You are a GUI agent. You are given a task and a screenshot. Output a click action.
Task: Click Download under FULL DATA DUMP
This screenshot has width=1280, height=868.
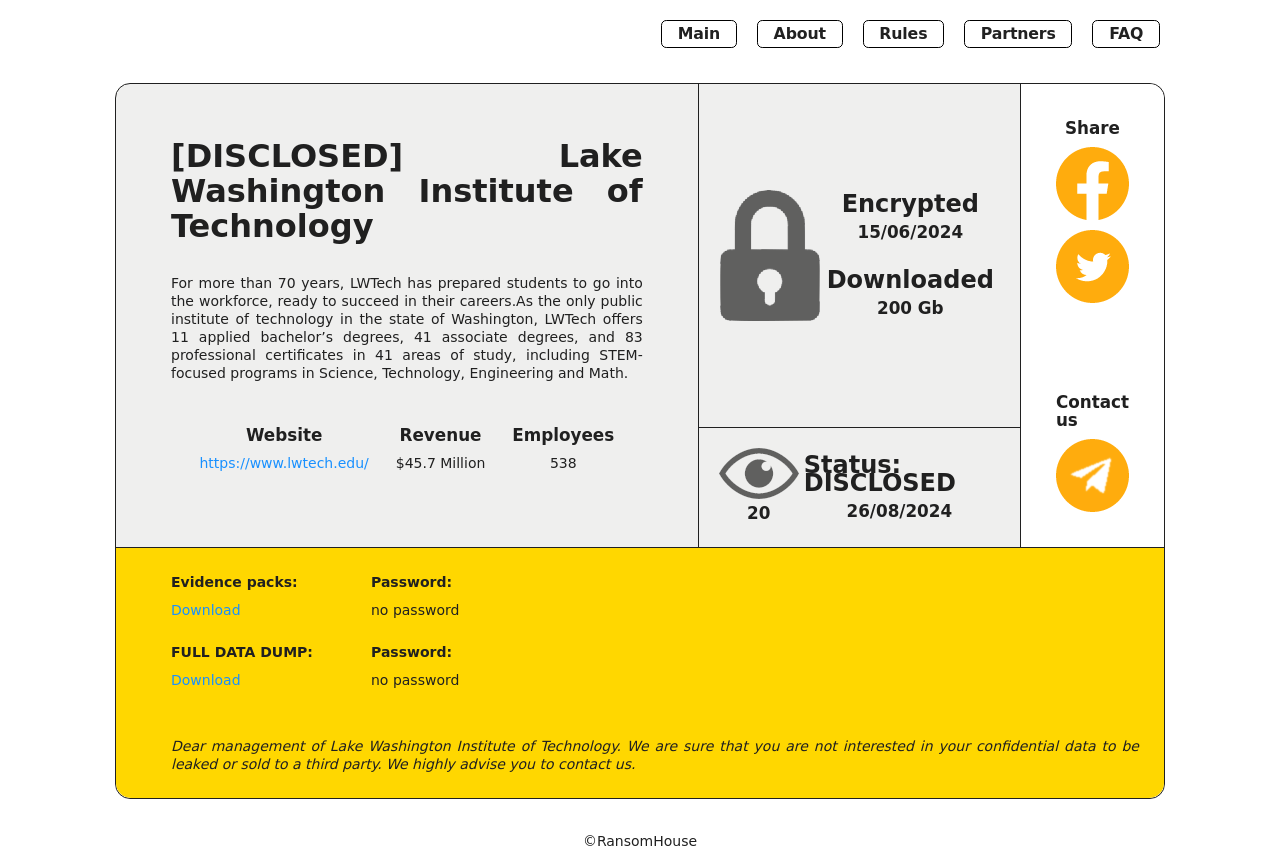coord(206,680)
